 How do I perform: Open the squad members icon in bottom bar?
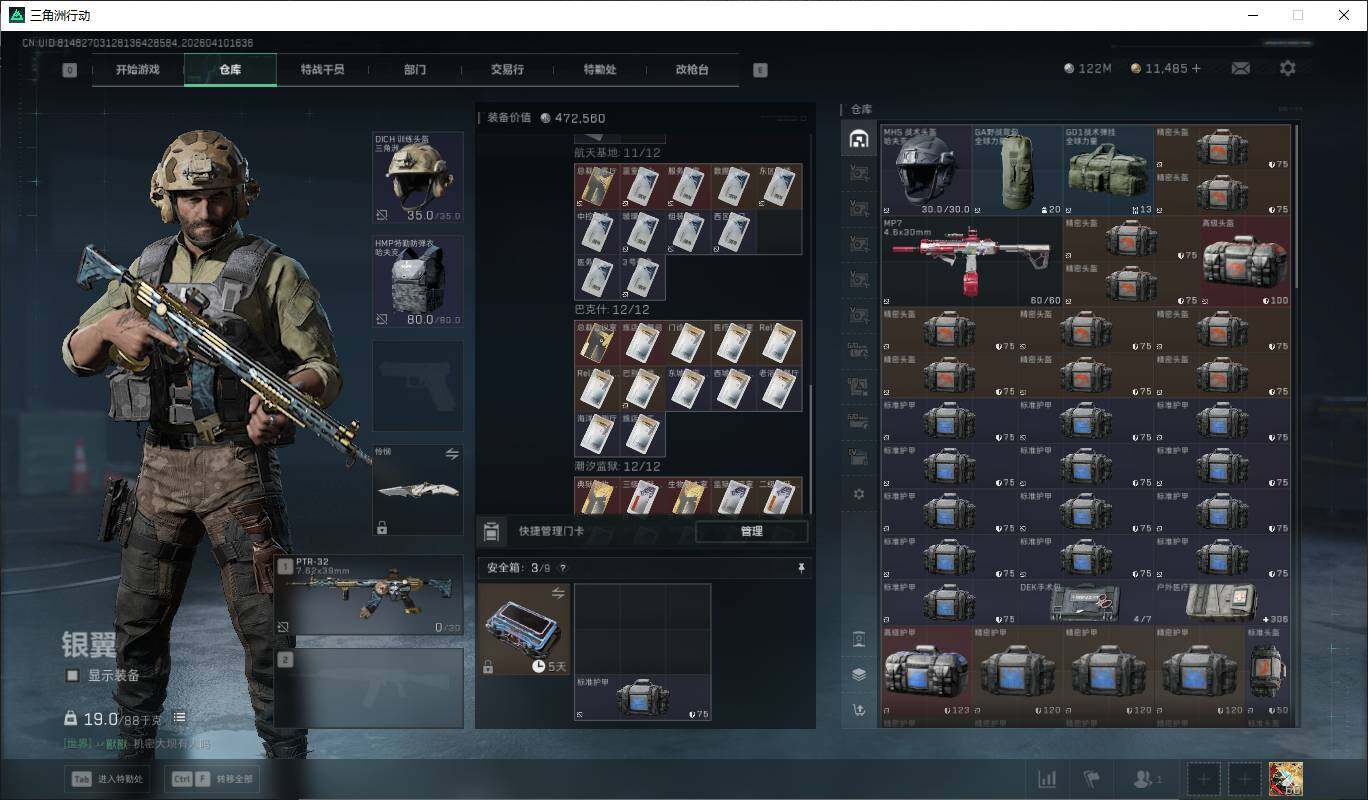coord(1146,779)
